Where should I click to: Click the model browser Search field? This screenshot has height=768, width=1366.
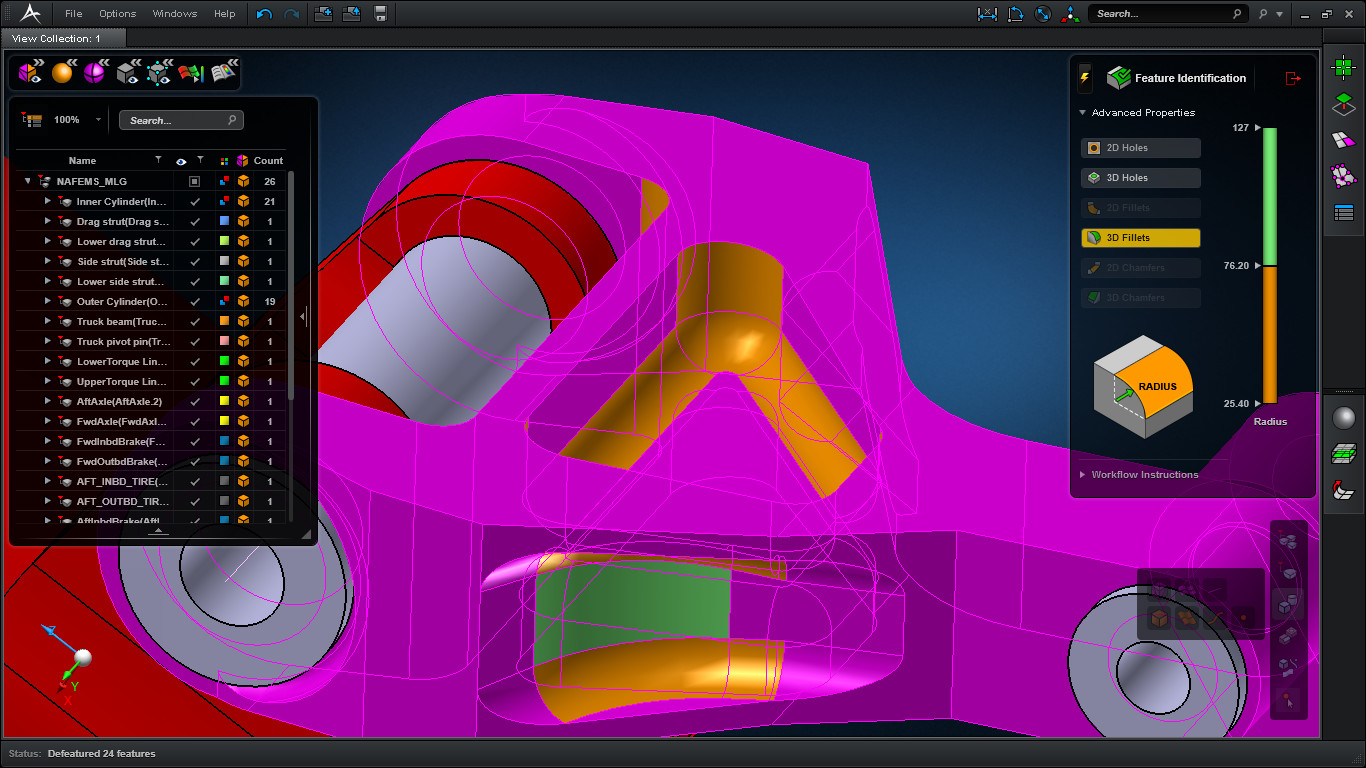[x=181, y=120]
